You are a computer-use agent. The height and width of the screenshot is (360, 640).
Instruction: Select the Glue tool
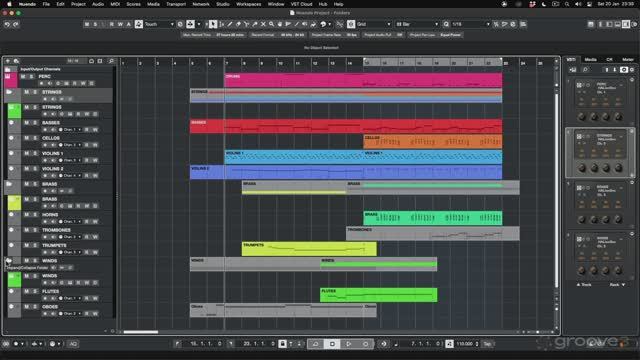[255, 24]
